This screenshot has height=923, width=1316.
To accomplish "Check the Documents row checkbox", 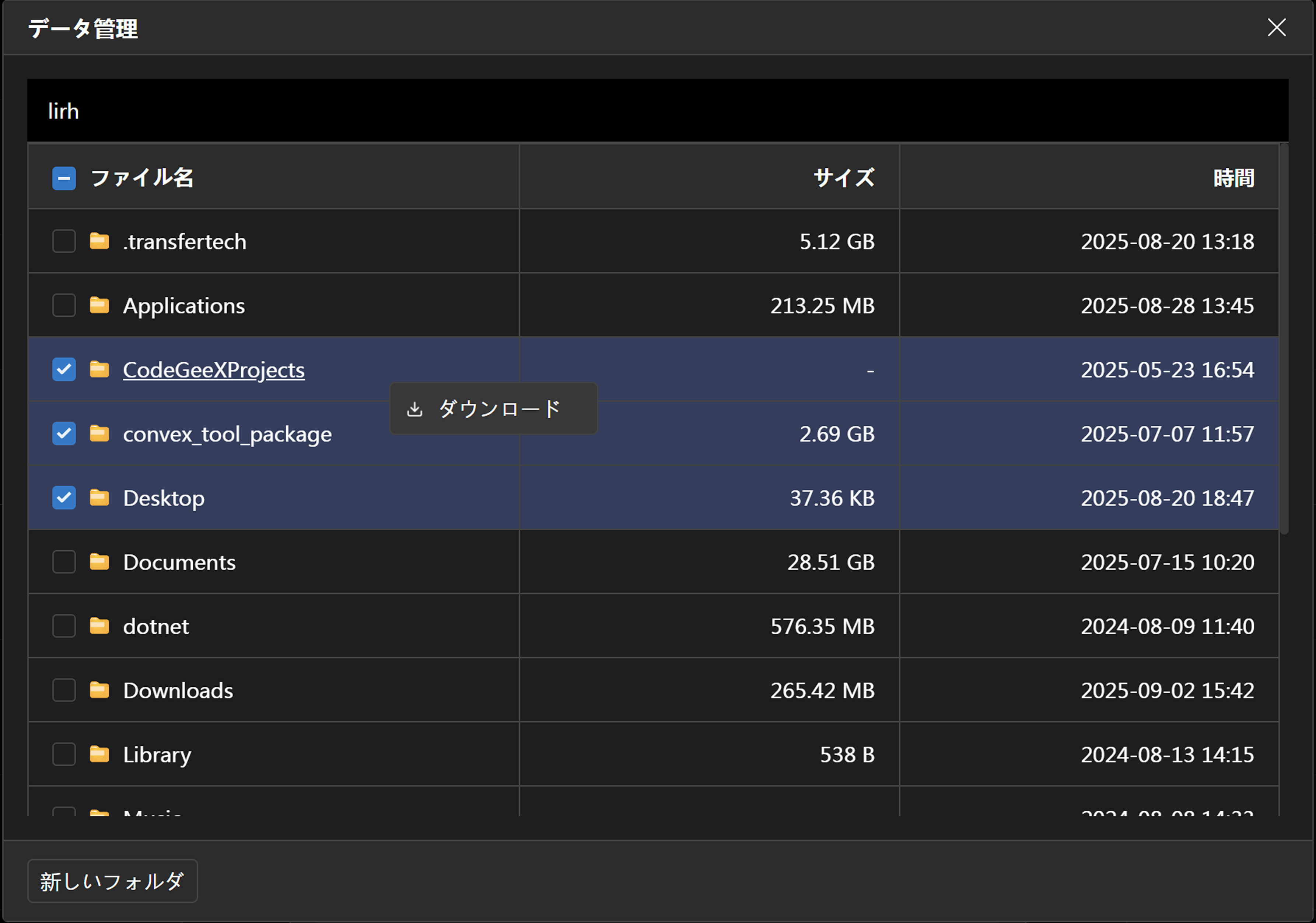I will click(x=64, y=562).
